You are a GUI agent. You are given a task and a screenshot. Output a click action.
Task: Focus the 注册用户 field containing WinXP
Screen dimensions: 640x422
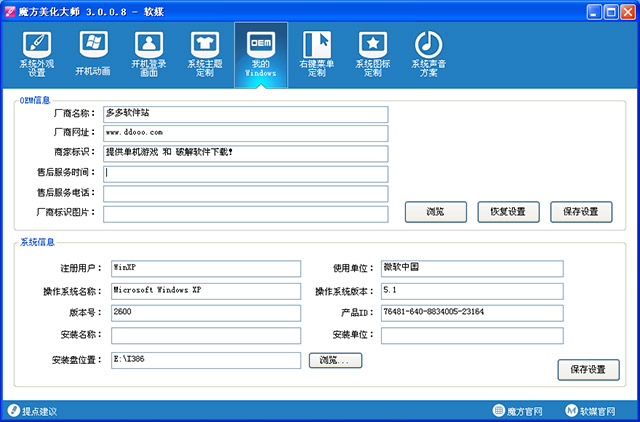click(206, 269)
